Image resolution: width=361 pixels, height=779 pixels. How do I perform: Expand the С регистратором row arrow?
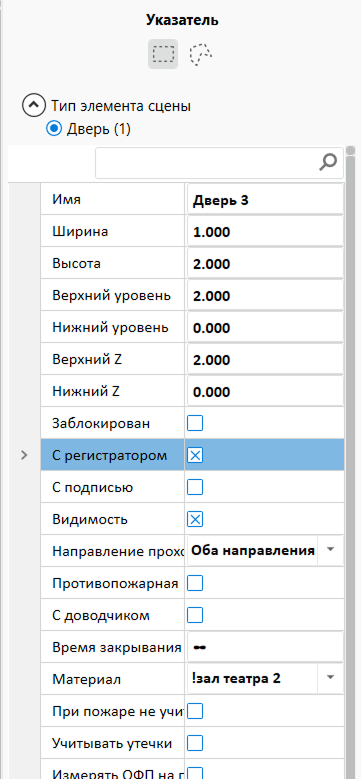click(x=24, y=455)
